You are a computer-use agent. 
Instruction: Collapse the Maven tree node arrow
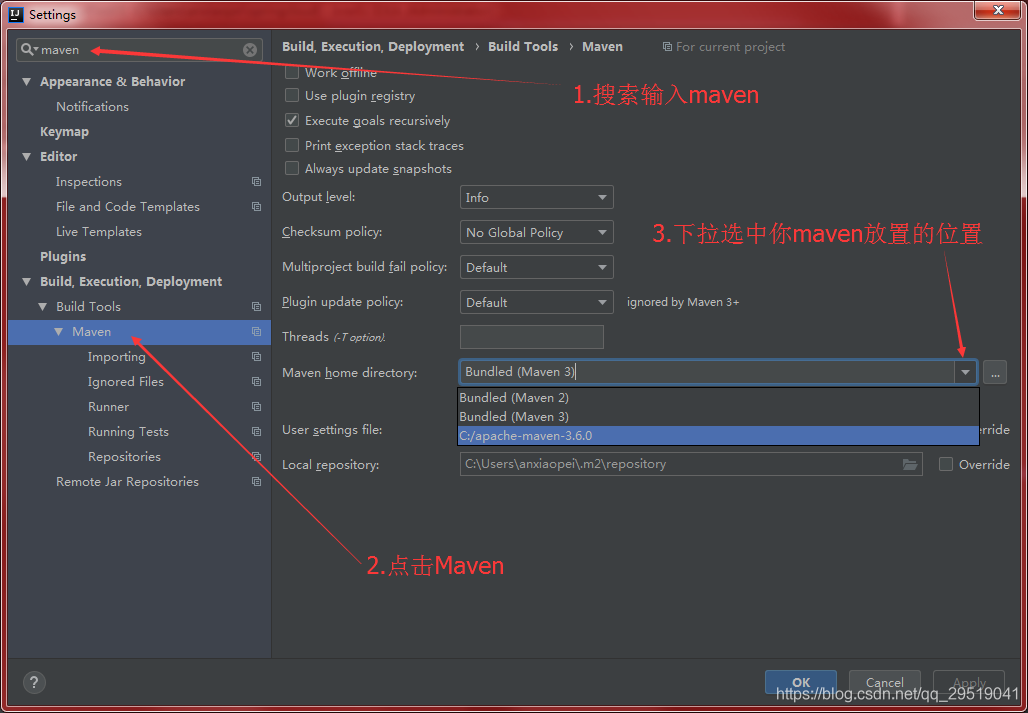pyautogui.click(x=59, y=332)
